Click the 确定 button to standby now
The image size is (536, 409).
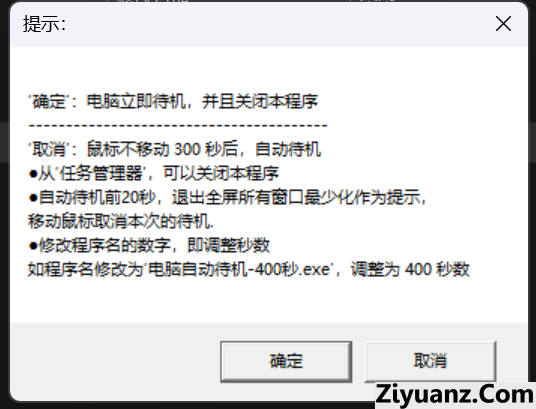[x=286, y=361]
